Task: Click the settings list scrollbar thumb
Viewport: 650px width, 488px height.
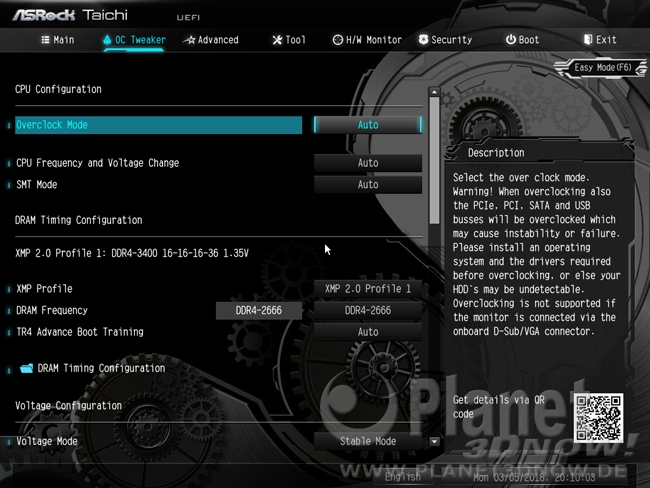Action: (x=434, y=160)
